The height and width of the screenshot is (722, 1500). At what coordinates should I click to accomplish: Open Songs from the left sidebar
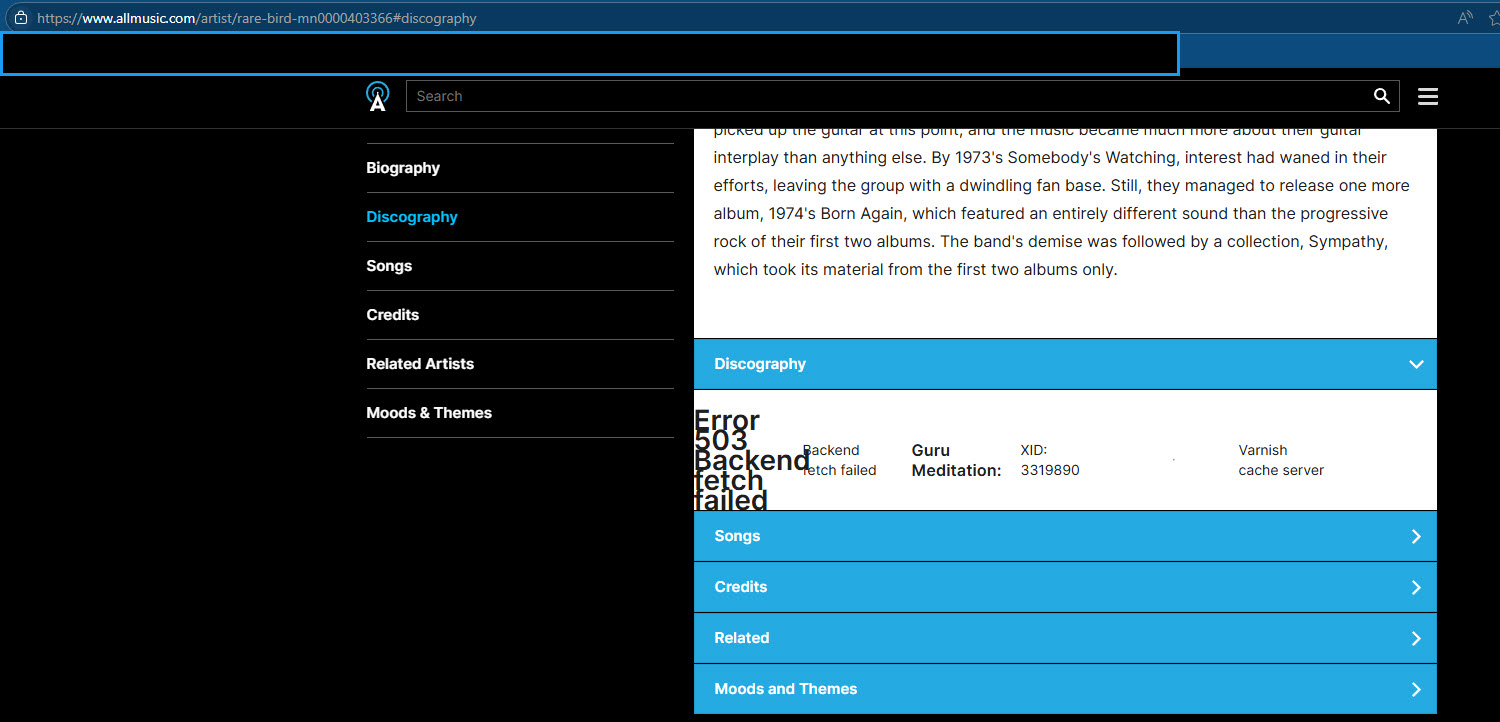[389, 266]
